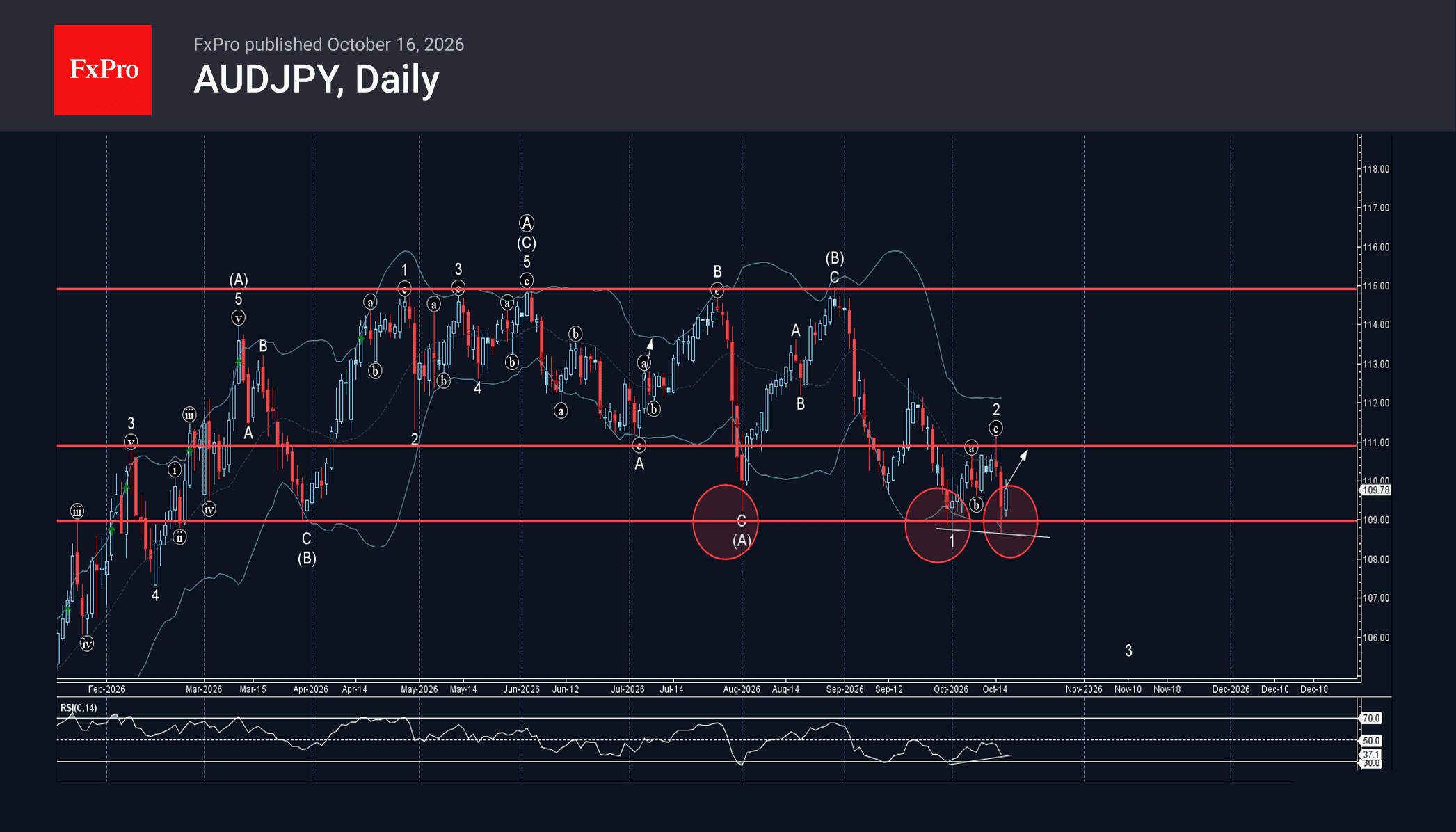1456x832 pixels.
Task: Select the 113.00 price axis label
Action: tap(1375, 365)
